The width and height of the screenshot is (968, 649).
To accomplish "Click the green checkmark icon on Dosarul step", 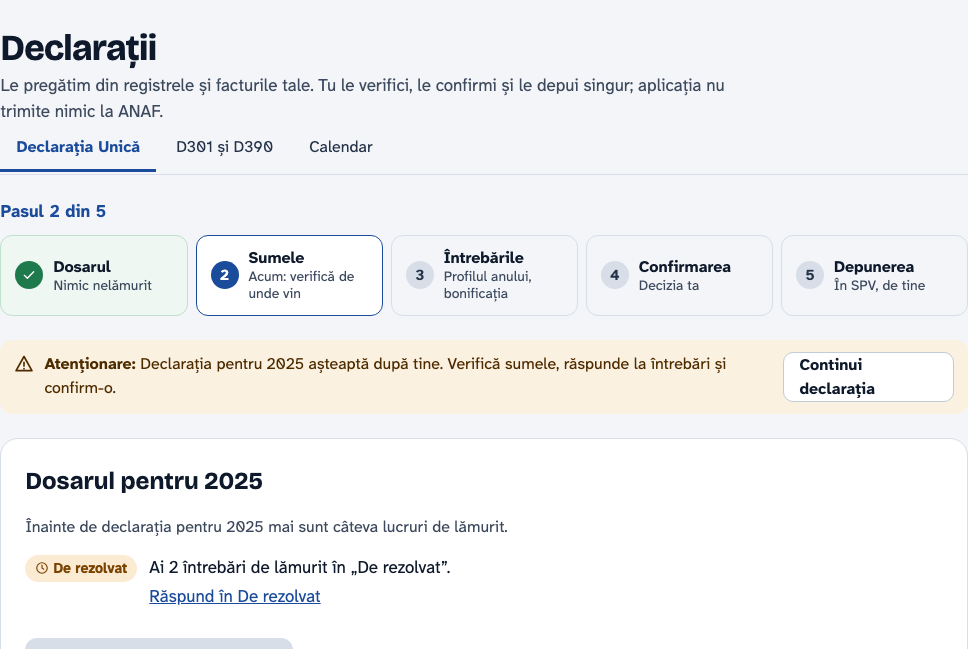I will pyautogui.click(x=29, y=275).
